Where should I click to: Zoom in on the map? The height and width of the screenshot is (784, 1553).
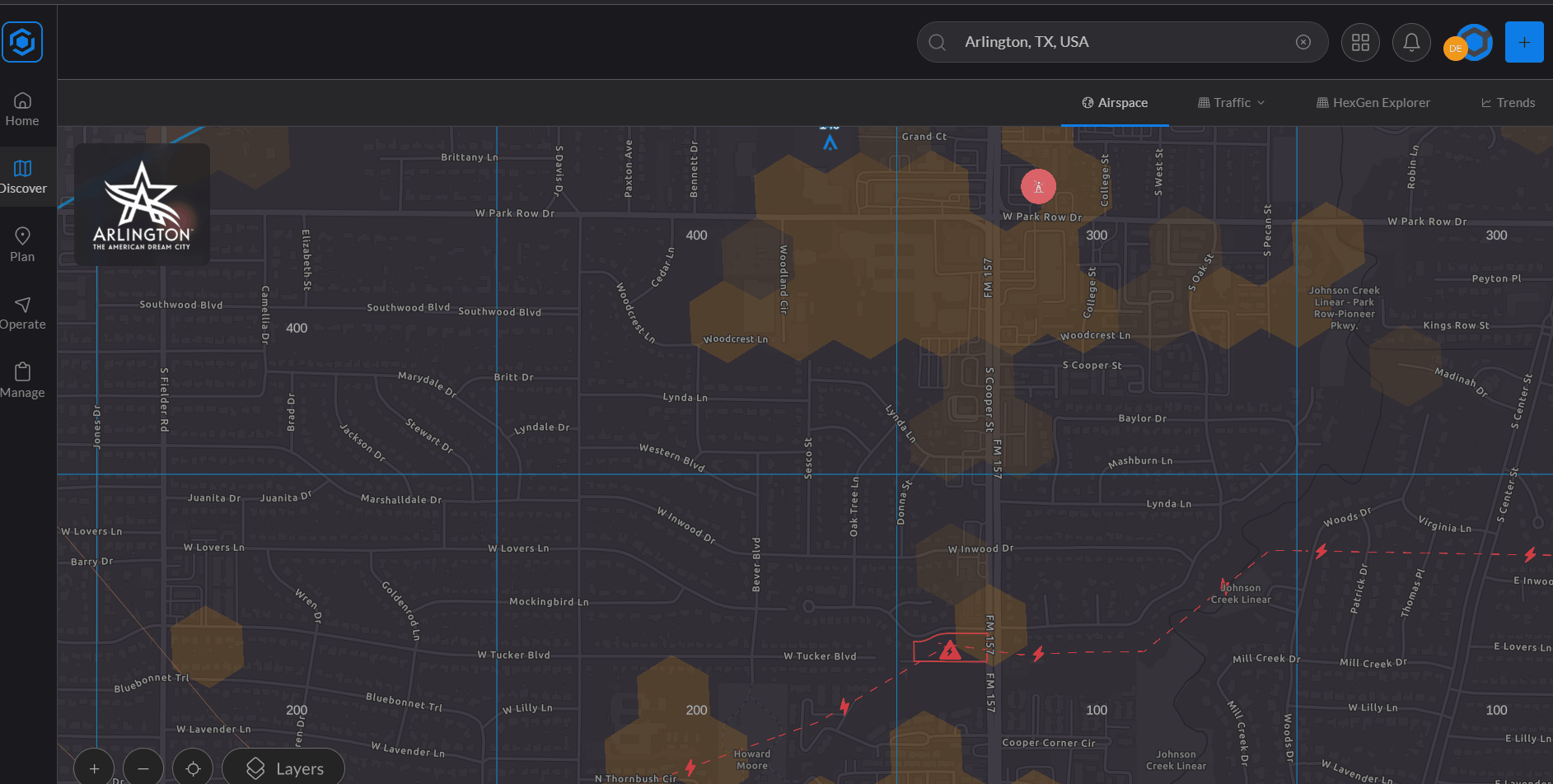click(94, 768)
